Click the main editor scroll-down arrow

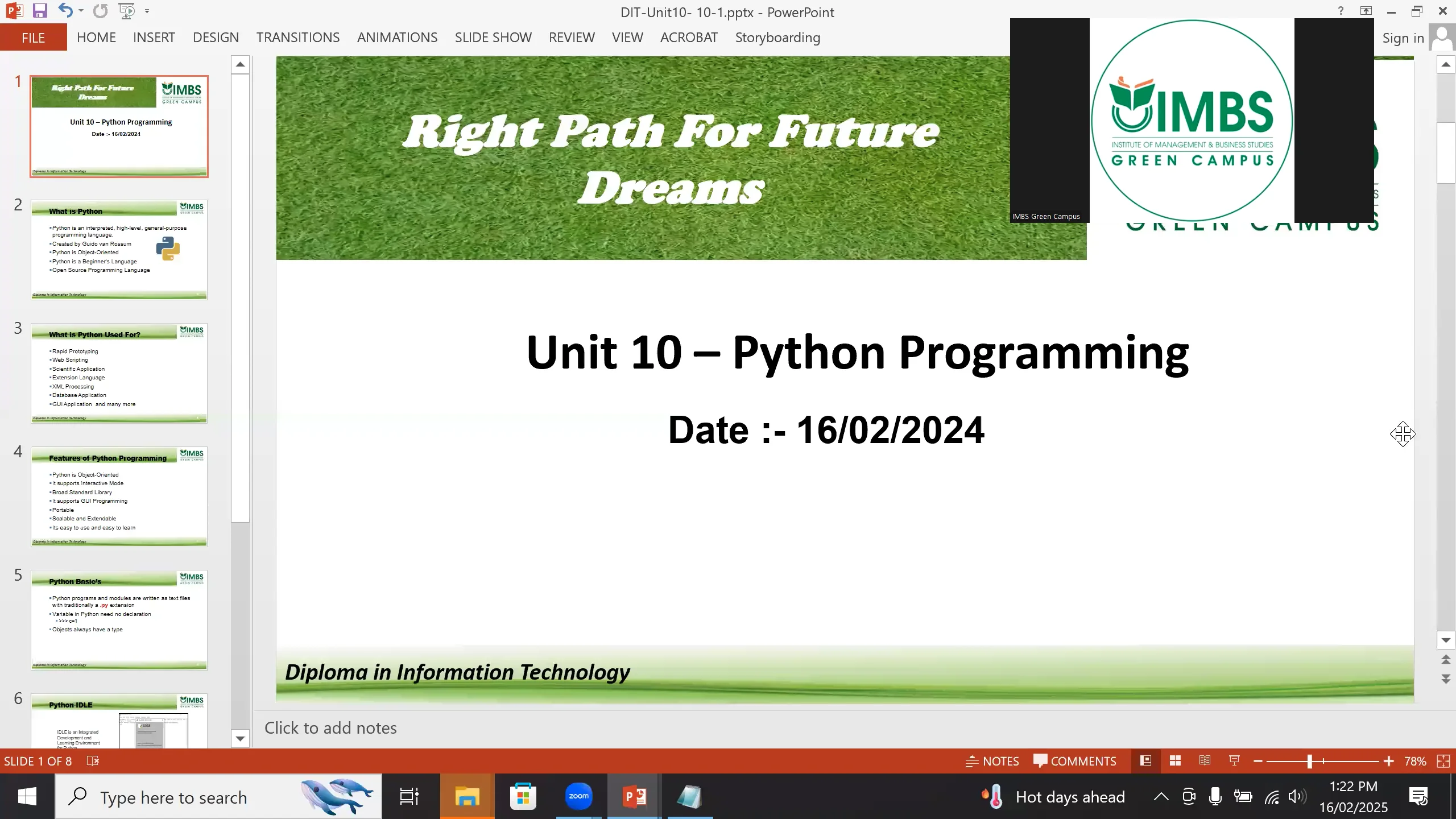(1446, 640)
